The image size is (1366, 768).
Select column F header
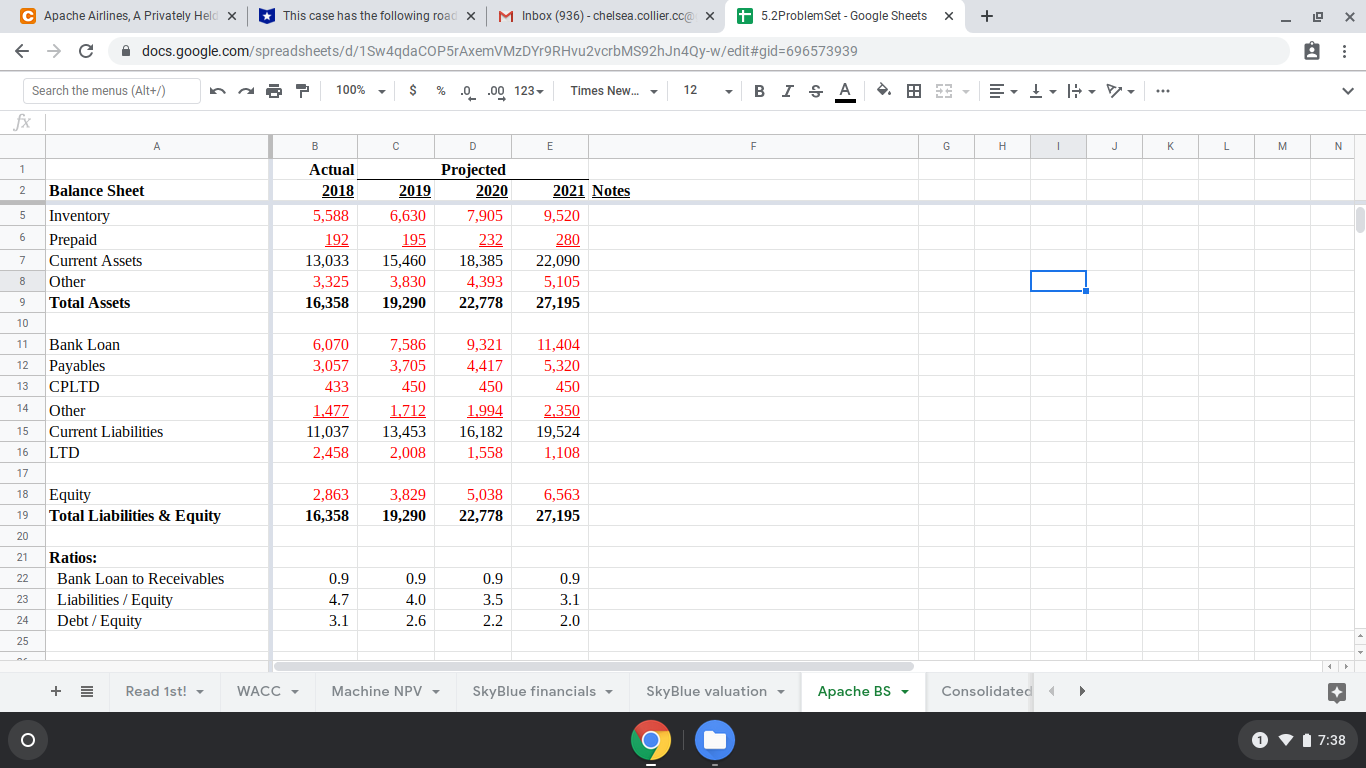(753, 146)
